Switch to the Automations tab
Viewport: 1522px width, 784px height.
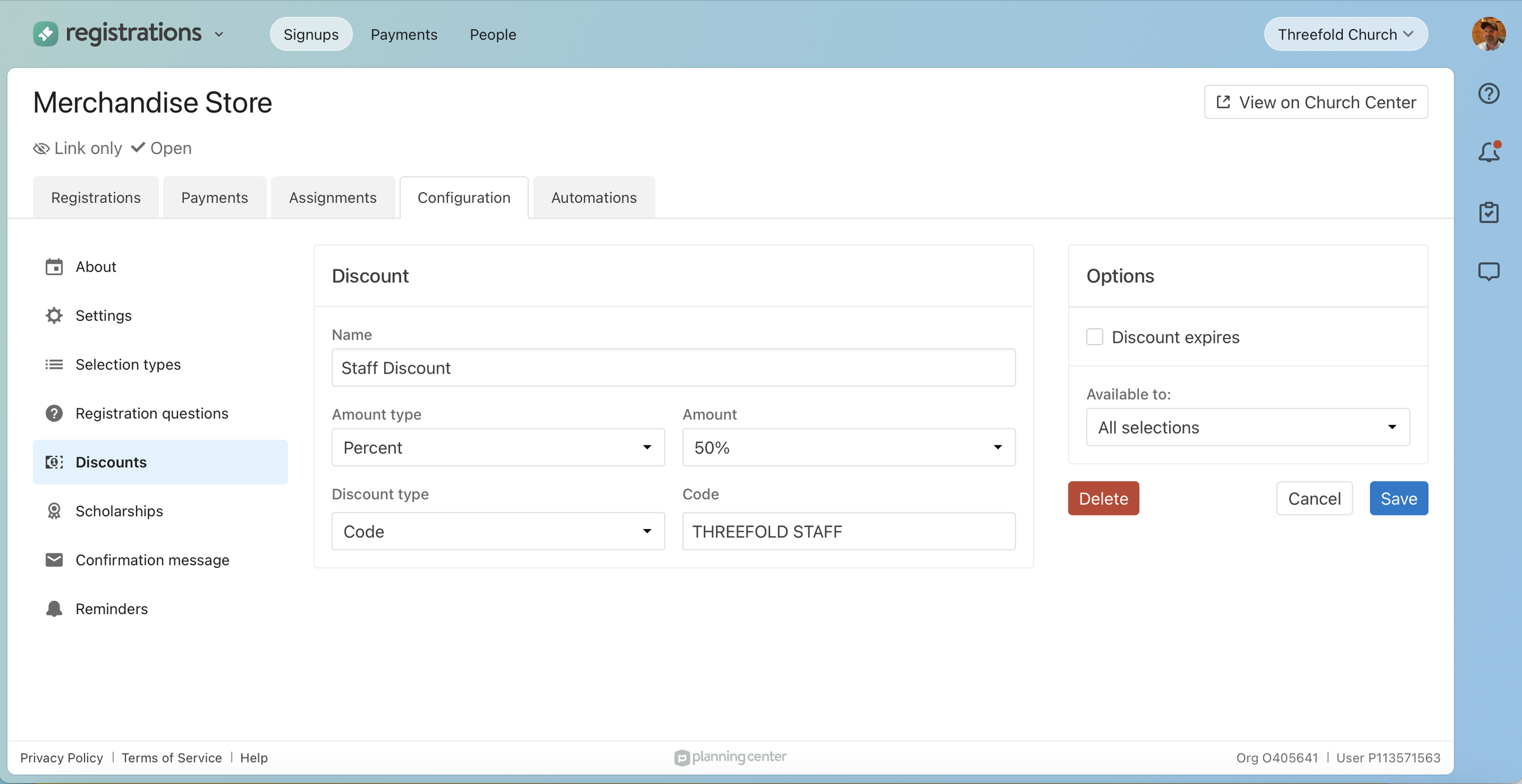pos(594,198)
